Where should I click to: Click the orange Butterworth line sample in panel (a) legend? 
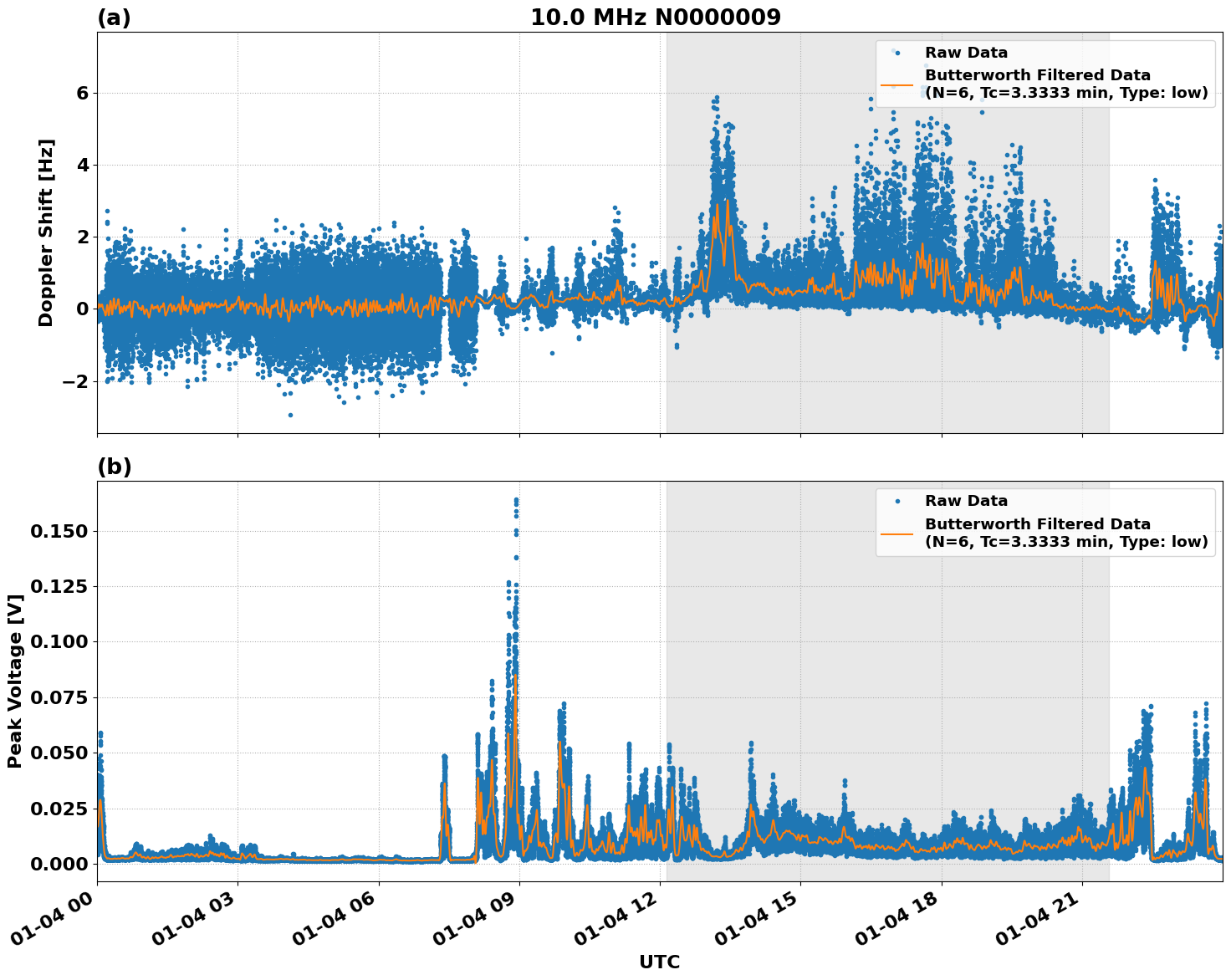tap(899, 87)
